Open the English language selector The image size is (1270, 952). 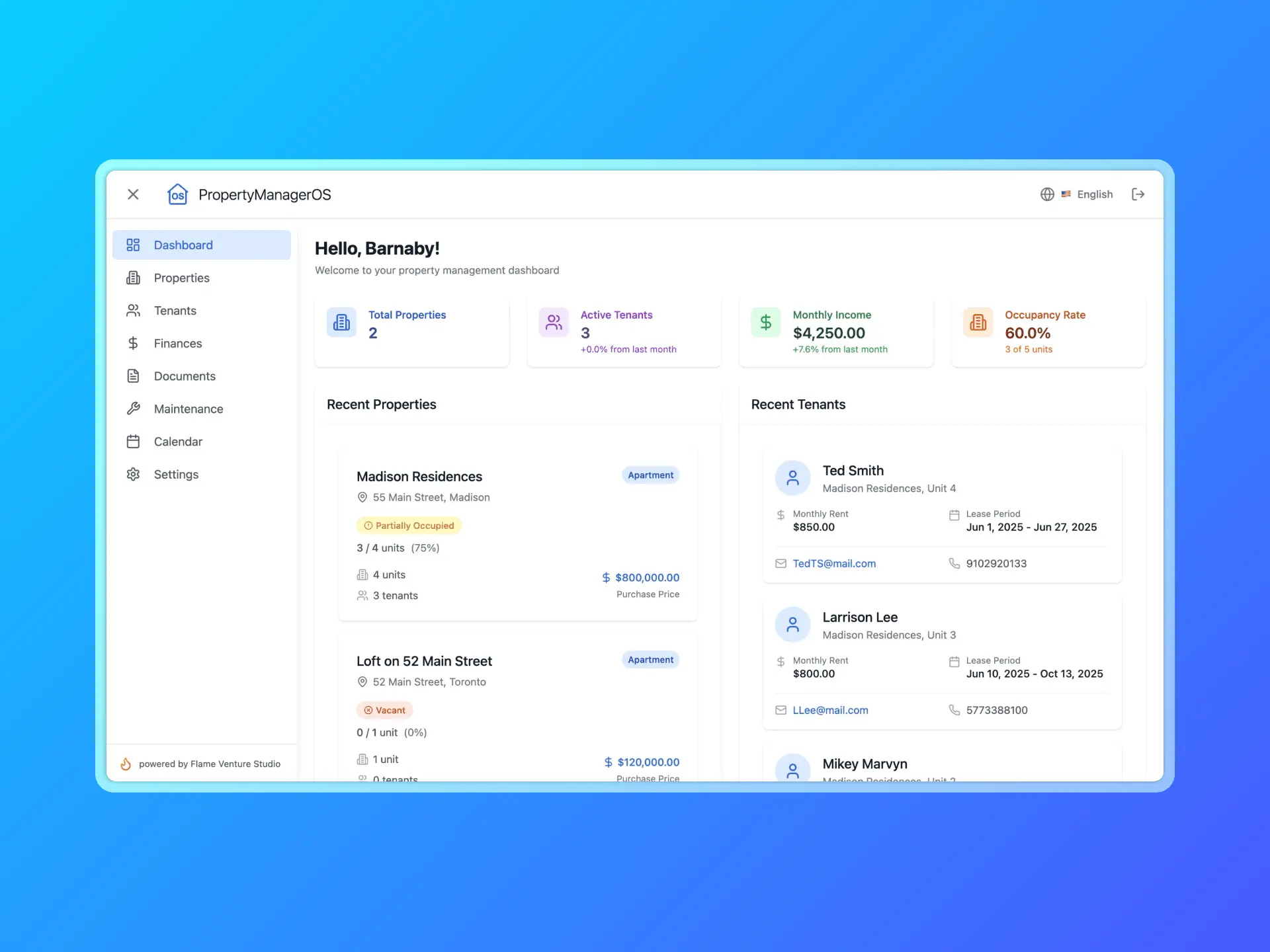[1087, 194]
